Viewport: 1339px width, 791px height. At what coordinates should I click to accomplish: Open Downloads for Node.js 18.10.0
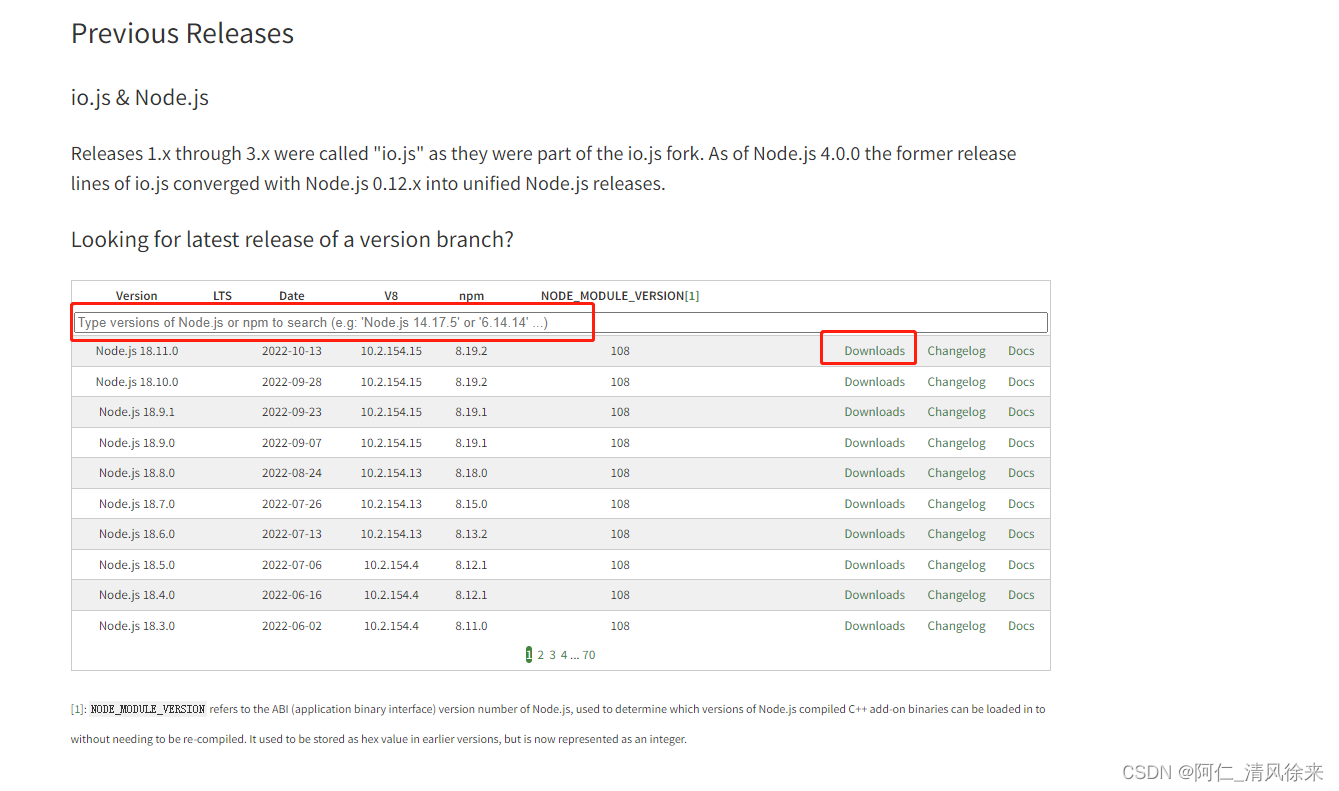874,382
